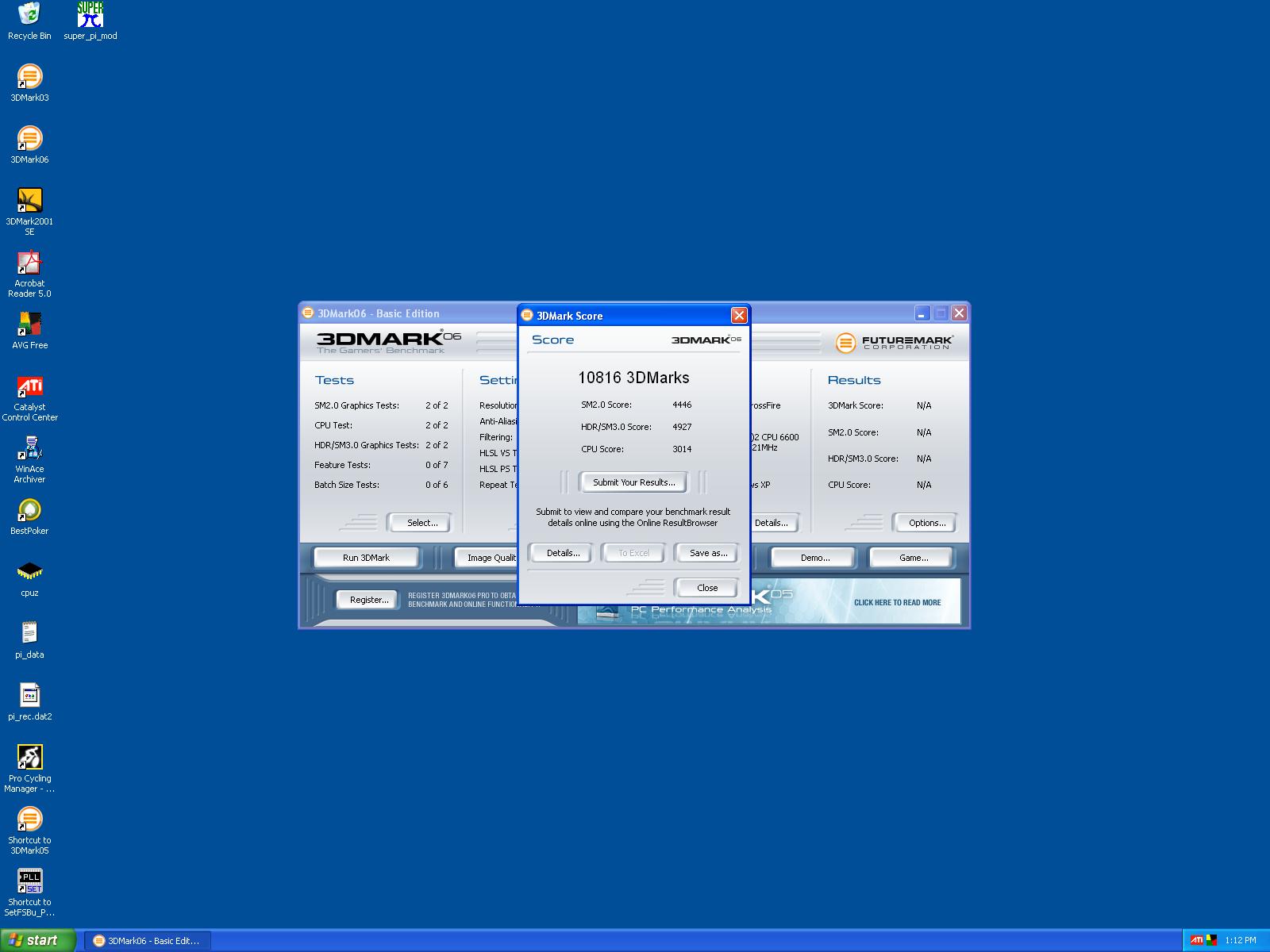
Task: Open the Windows Start menu
Action: click(37, 940)
